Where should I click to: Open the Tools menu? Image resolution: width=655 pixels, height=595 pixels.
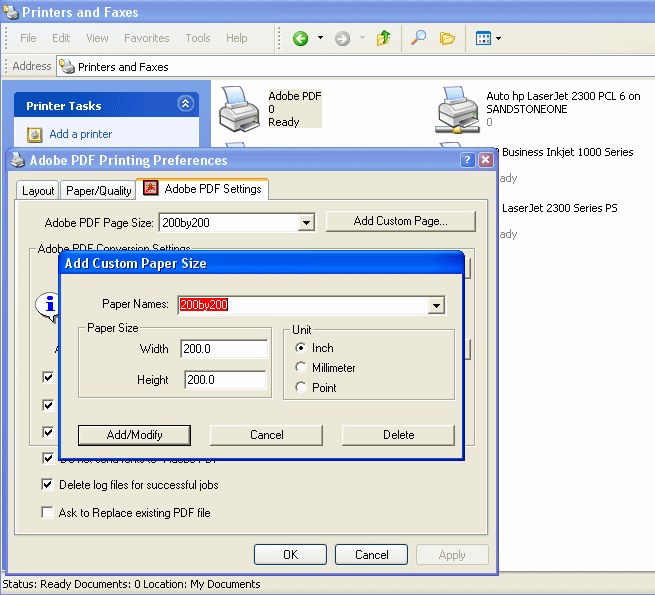[198, 38]
